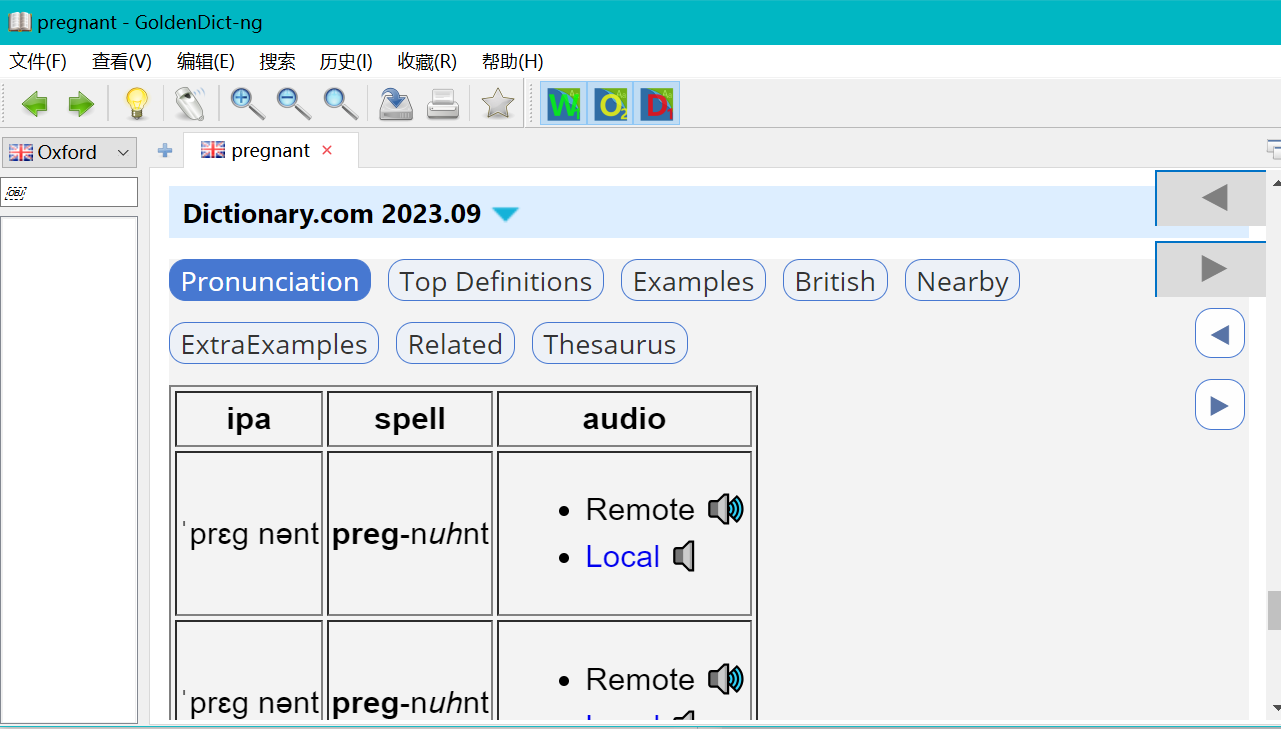Add to favorites with the star icon
Screen dimensions: 1281x729
click(x=498, y=103)
